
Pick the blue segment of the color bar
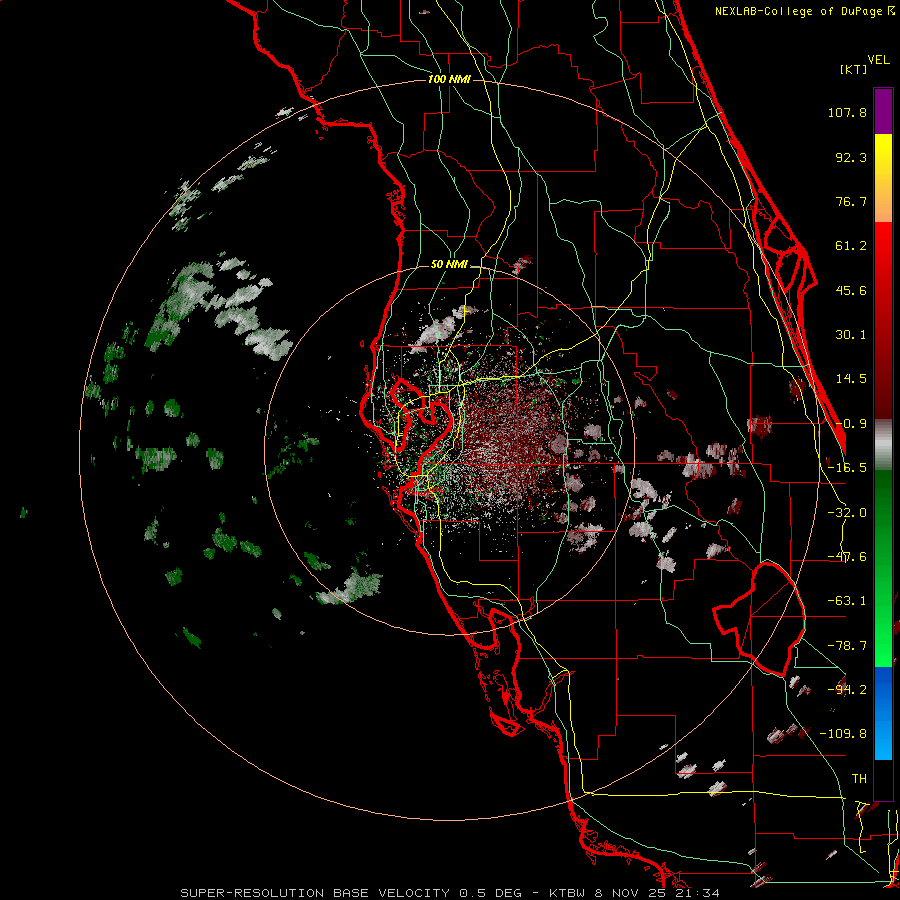click(883, 713)
